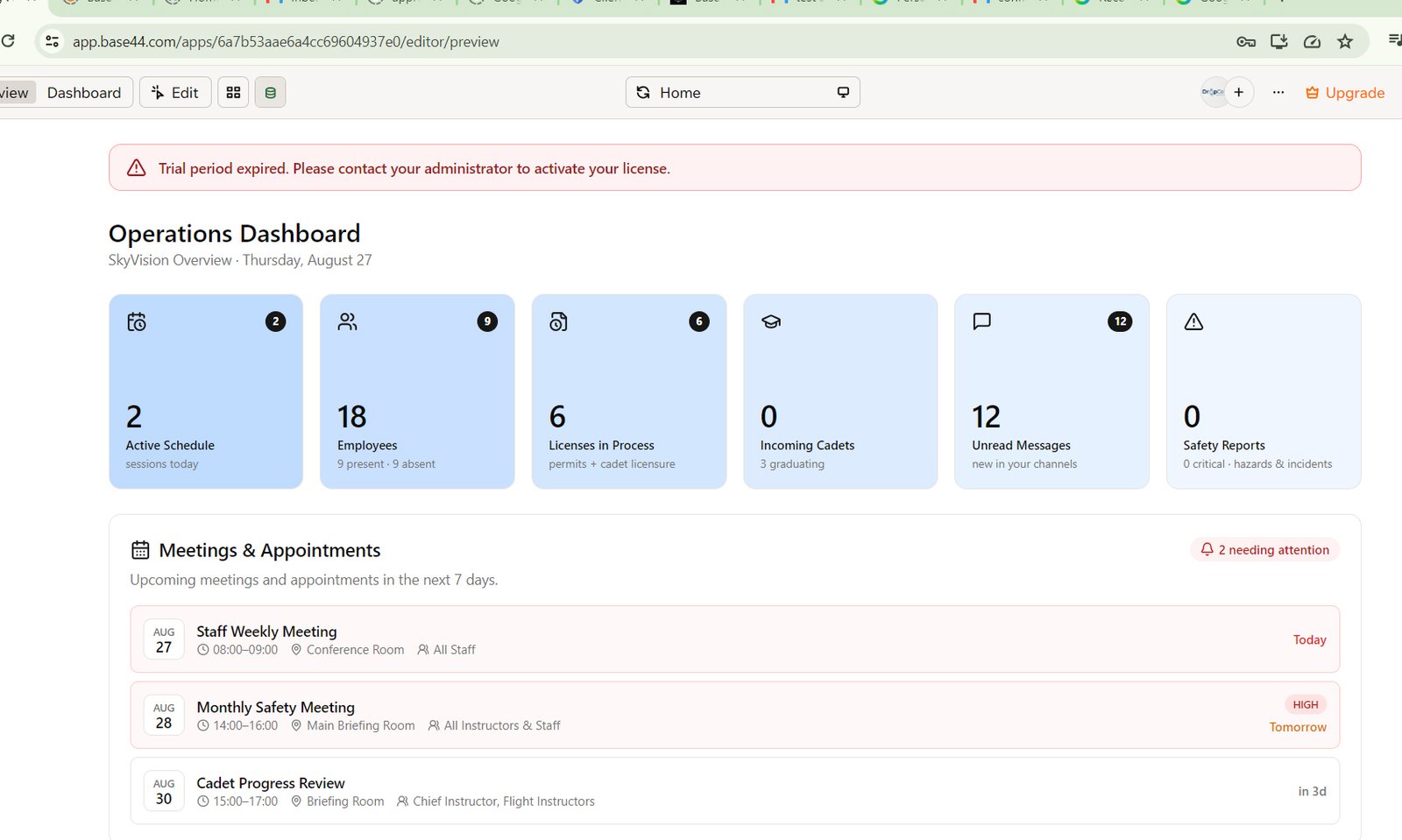Open the Active Schedule card
This screenshot has width=1402, height=840.
coord(206,392)
